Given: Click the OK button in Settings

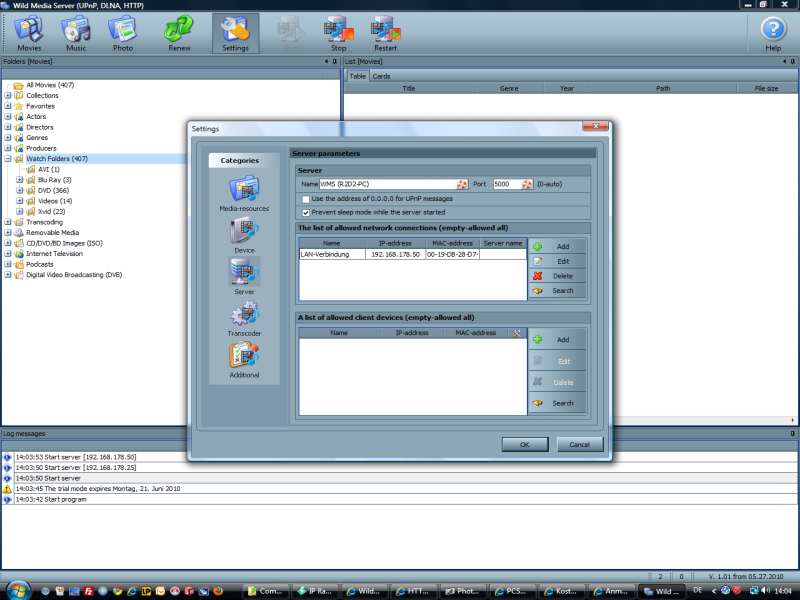Looking at the screenshot, I should tap(524, 444).
